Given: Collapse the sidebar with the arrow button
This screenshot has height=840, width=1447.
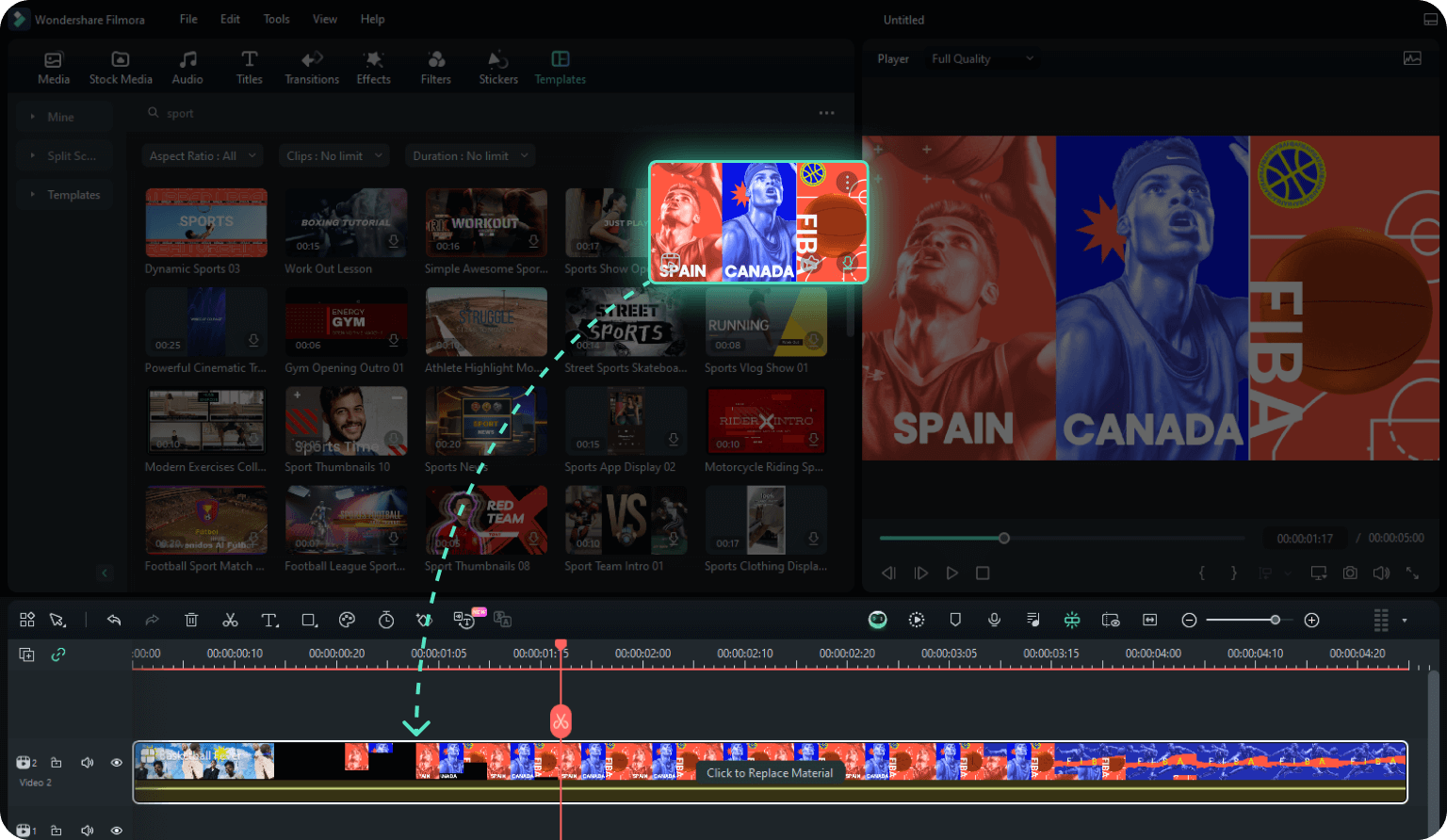Looking at the screenshot, I should (x=105, y=573).
